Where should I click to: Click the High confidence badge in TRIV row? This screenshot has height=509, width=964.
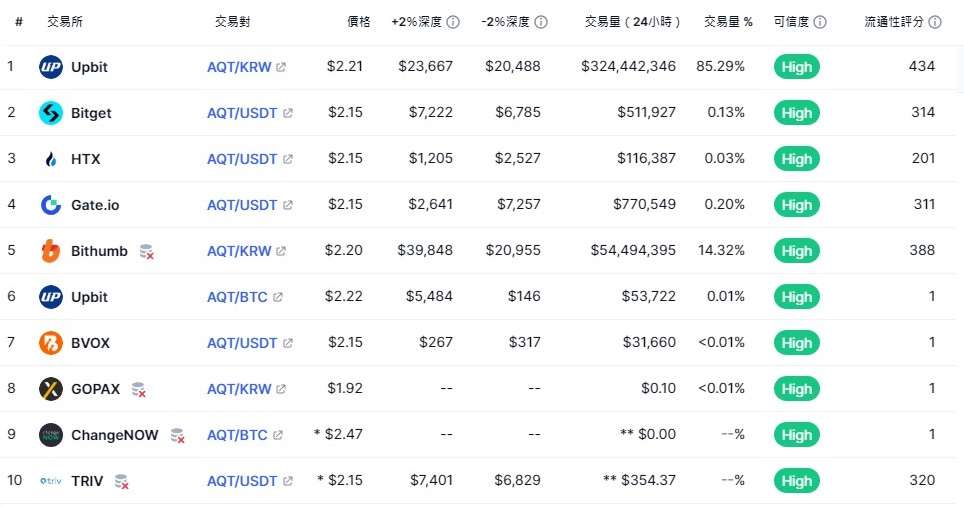[796, 481]
